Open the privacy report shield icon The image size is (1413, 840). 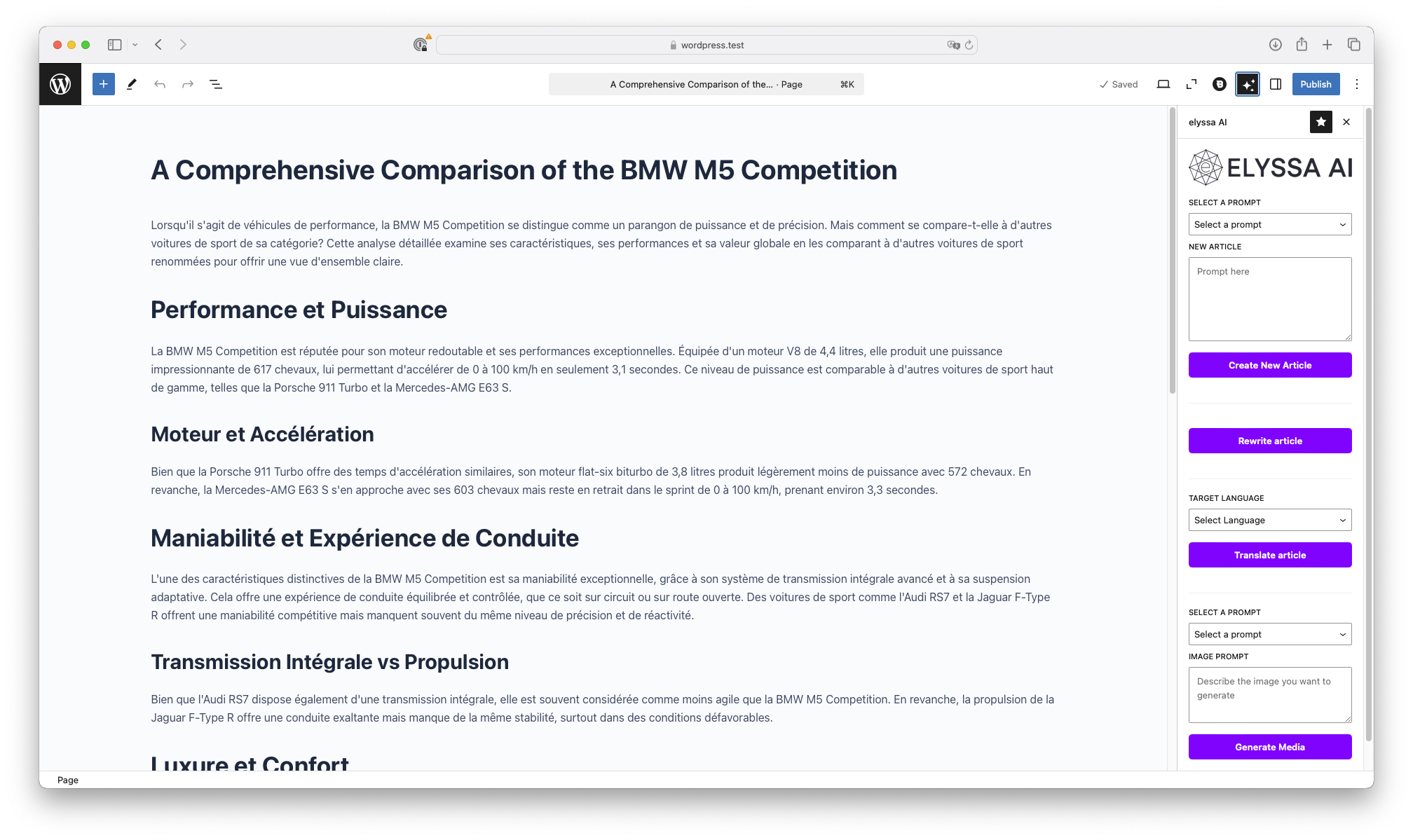tap(421, 45)
